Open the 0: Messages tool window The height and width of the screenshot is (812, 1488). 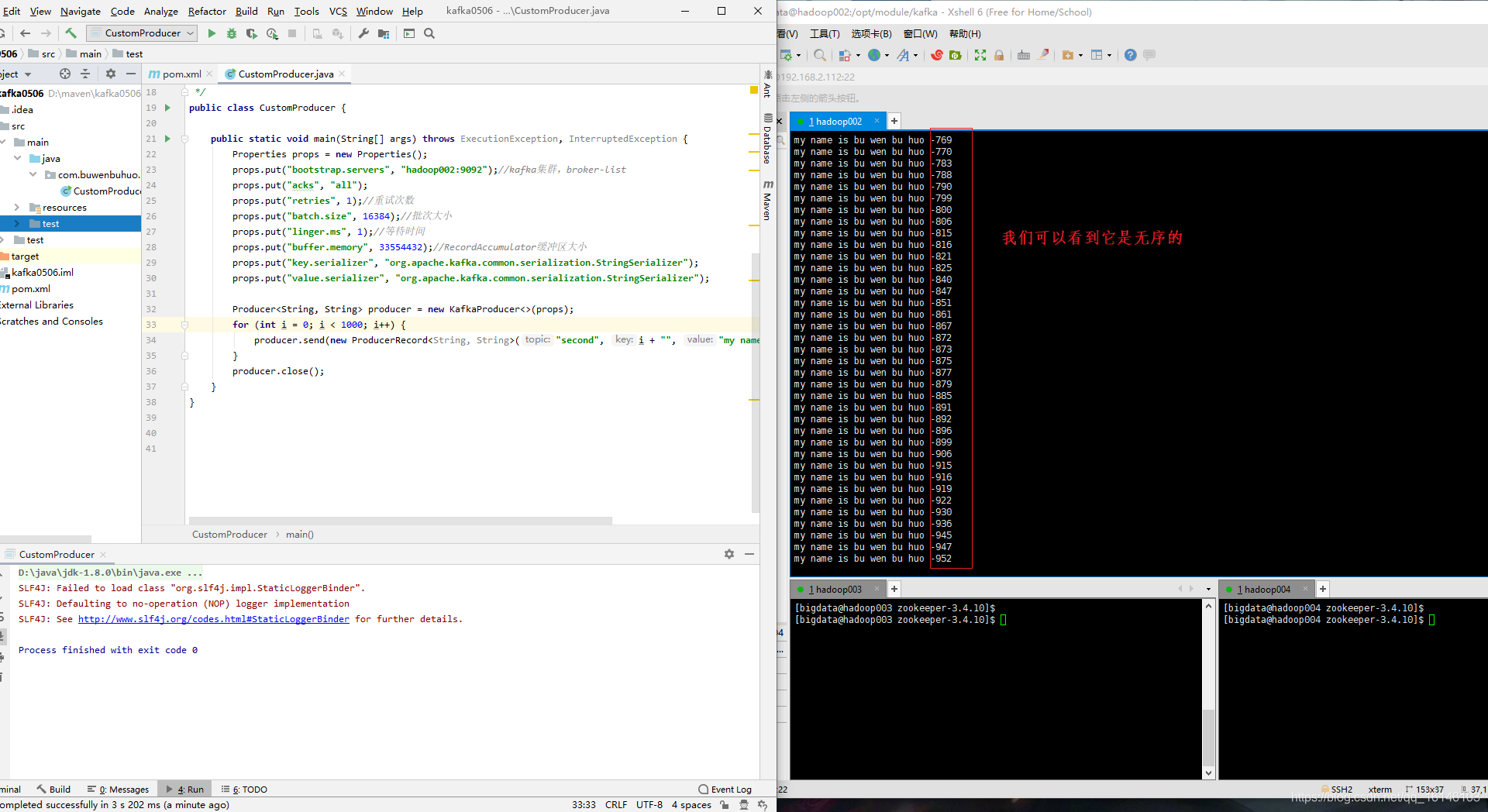coord(119,790)
